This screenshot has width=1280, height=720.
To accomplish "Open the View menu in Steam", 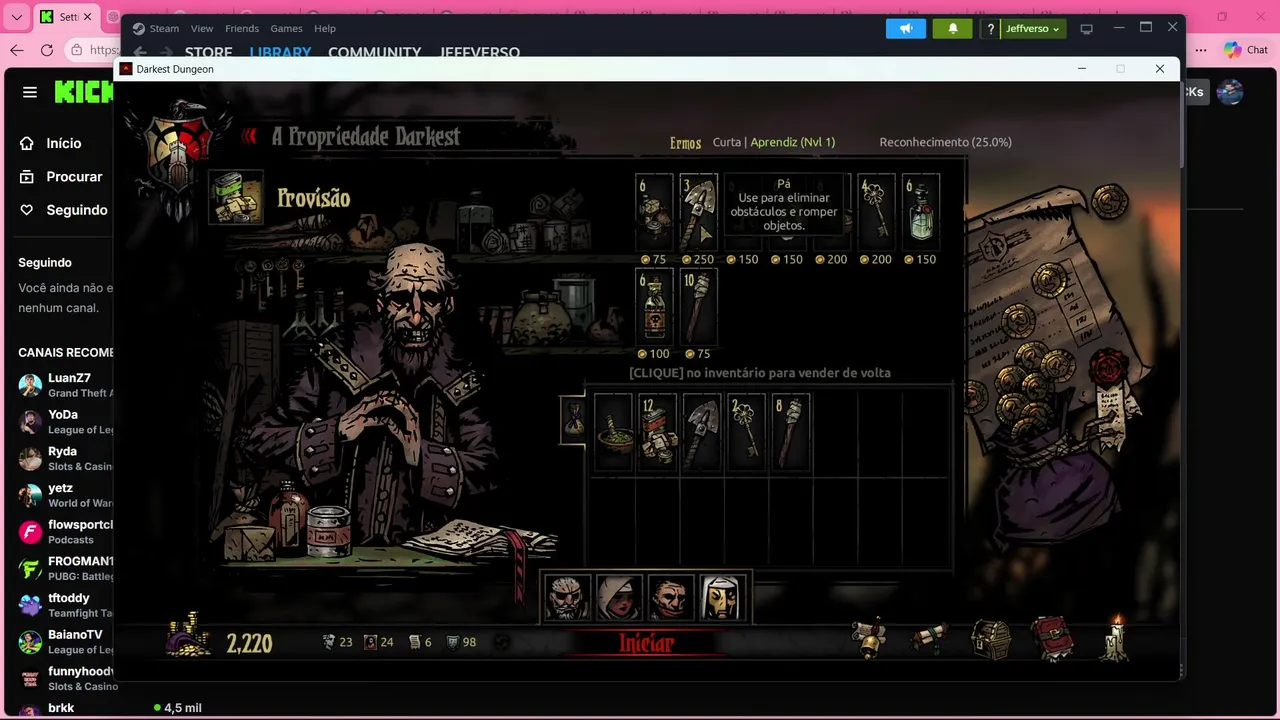I will click(x=202, y=28).
